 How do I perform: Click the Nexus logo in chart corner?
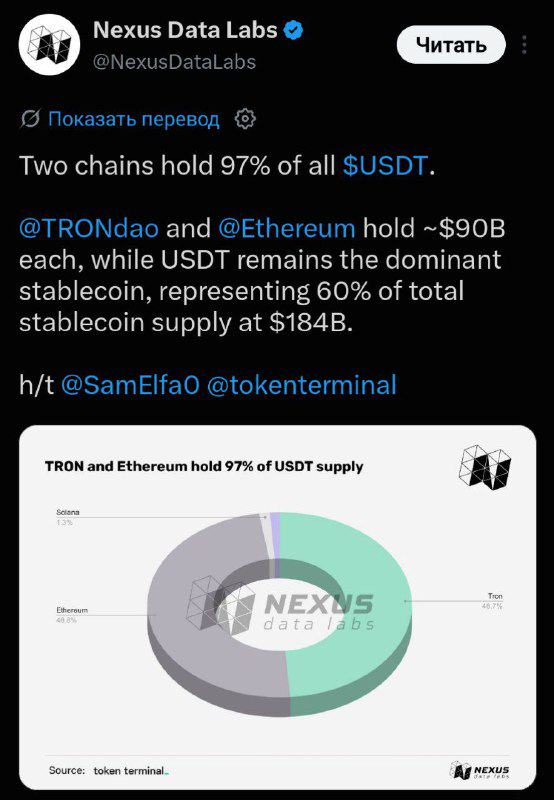tap(485, 467)
